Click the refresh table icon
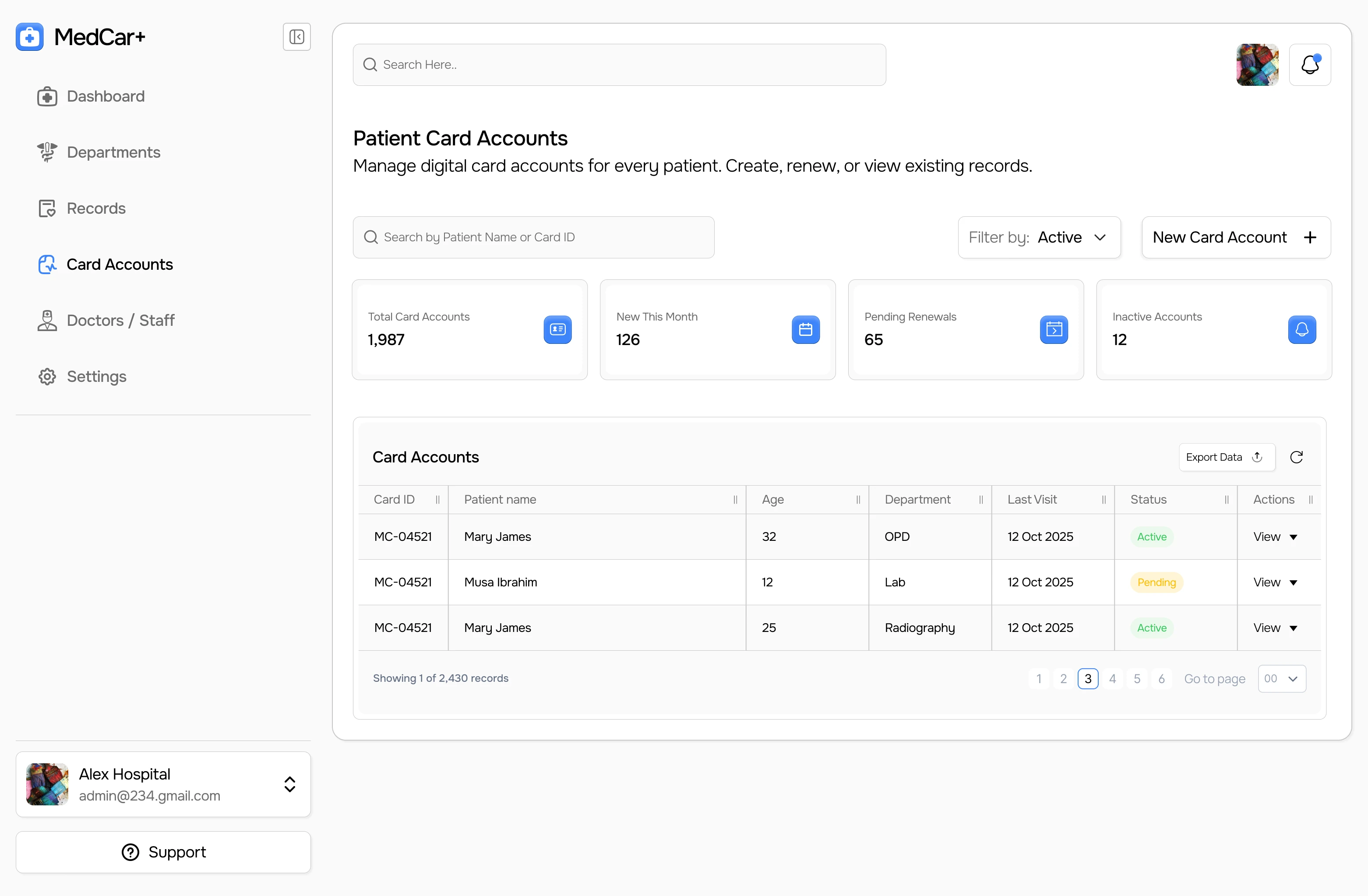1368x896 pixels. point(1296,457)
